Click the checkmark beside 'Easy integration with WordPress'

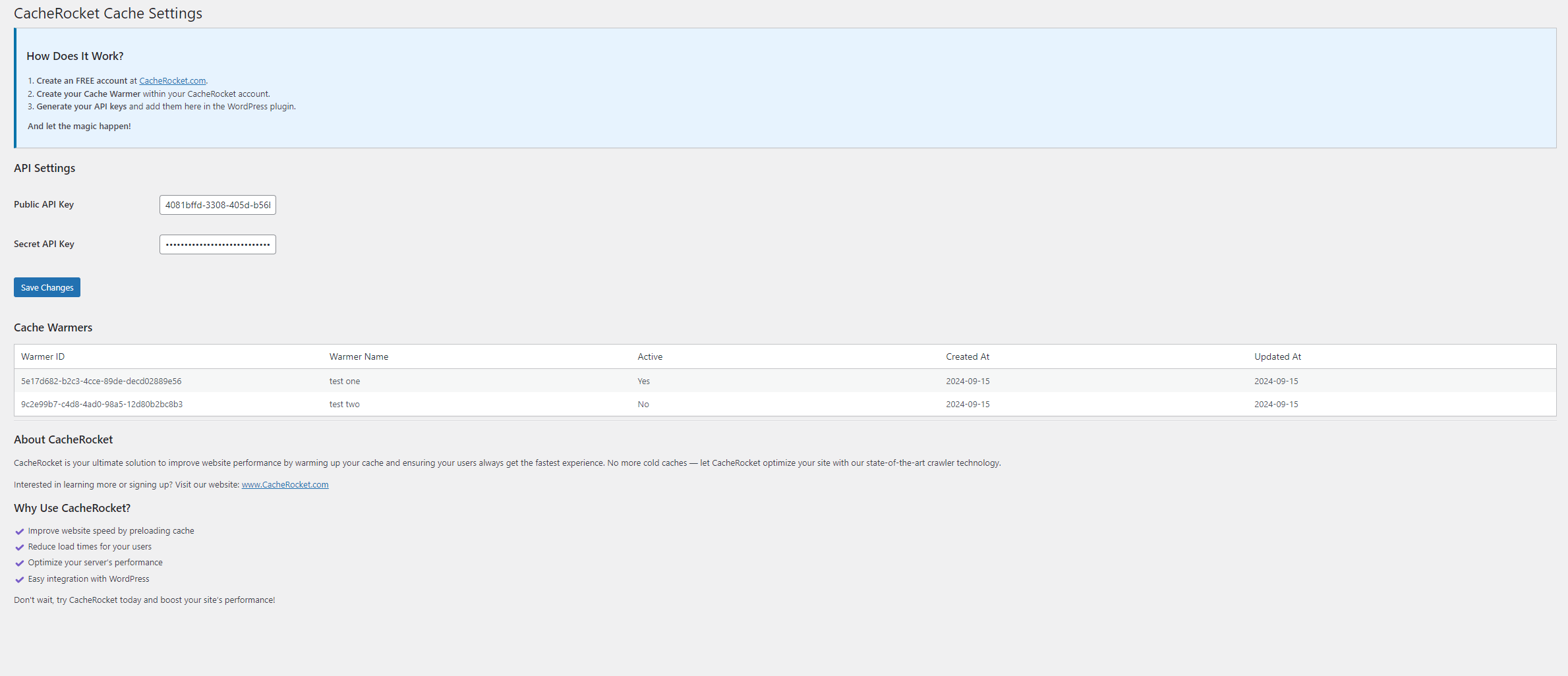click(20, 580)
